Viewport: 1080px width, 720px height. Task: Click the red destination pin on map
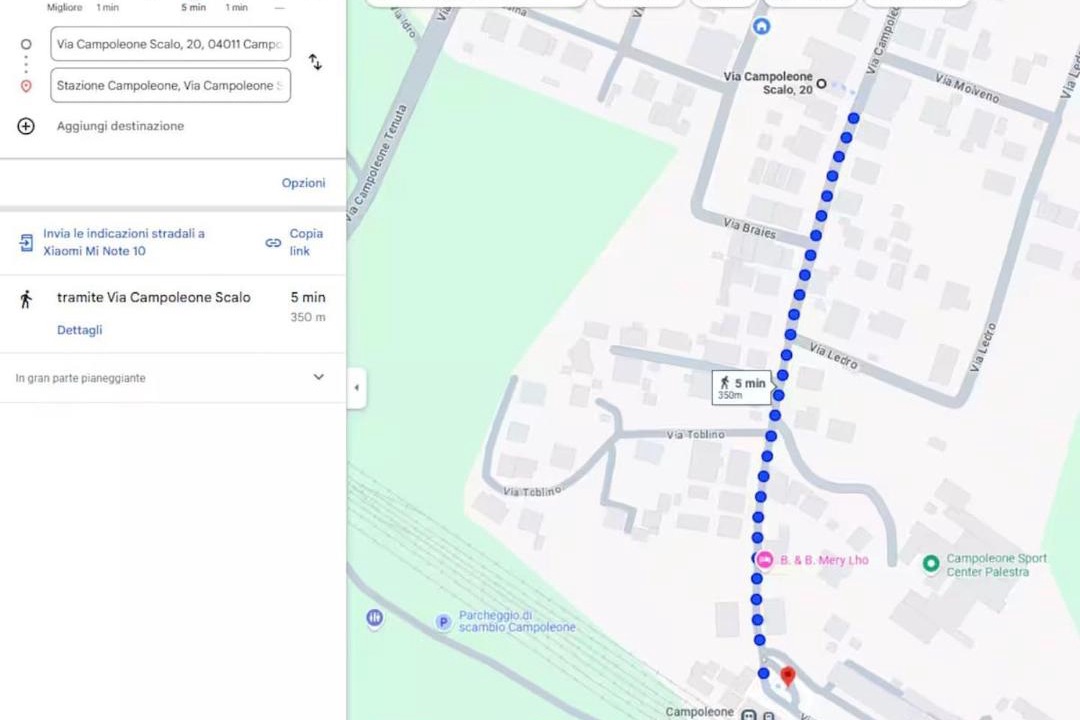787,675
